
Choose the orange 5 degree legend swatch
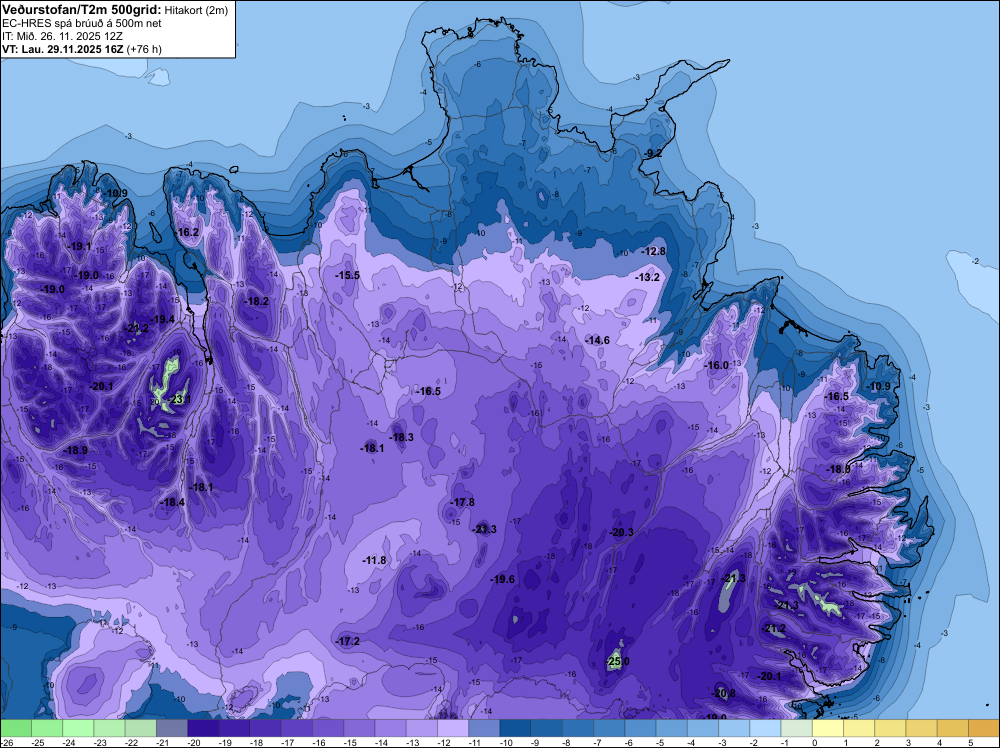984,728
